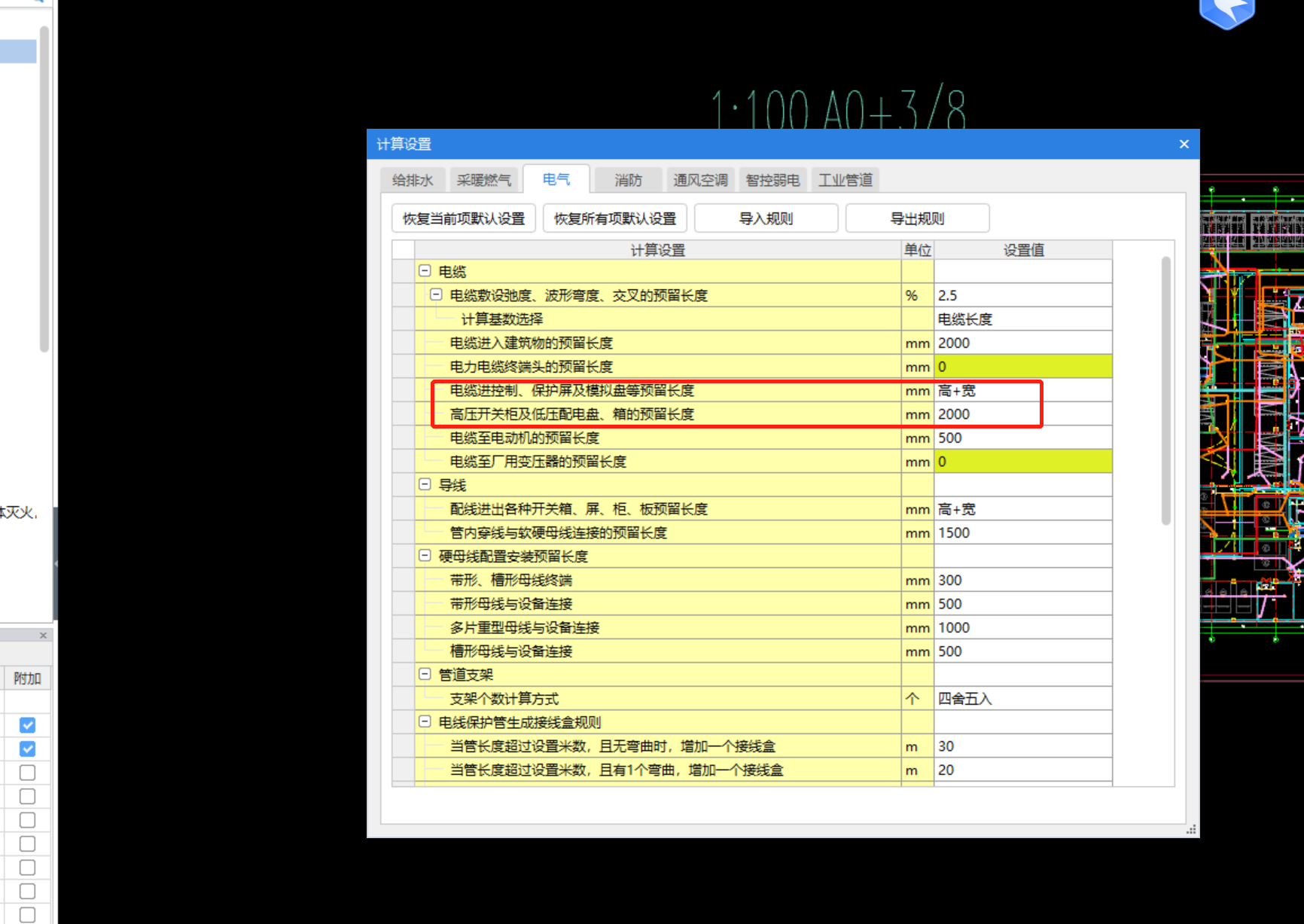Edit 500 value for 电缆至电动机的预留长度
This screenshot has width=1304, height=924.
pyautogui.click(x=1023, y=438)
